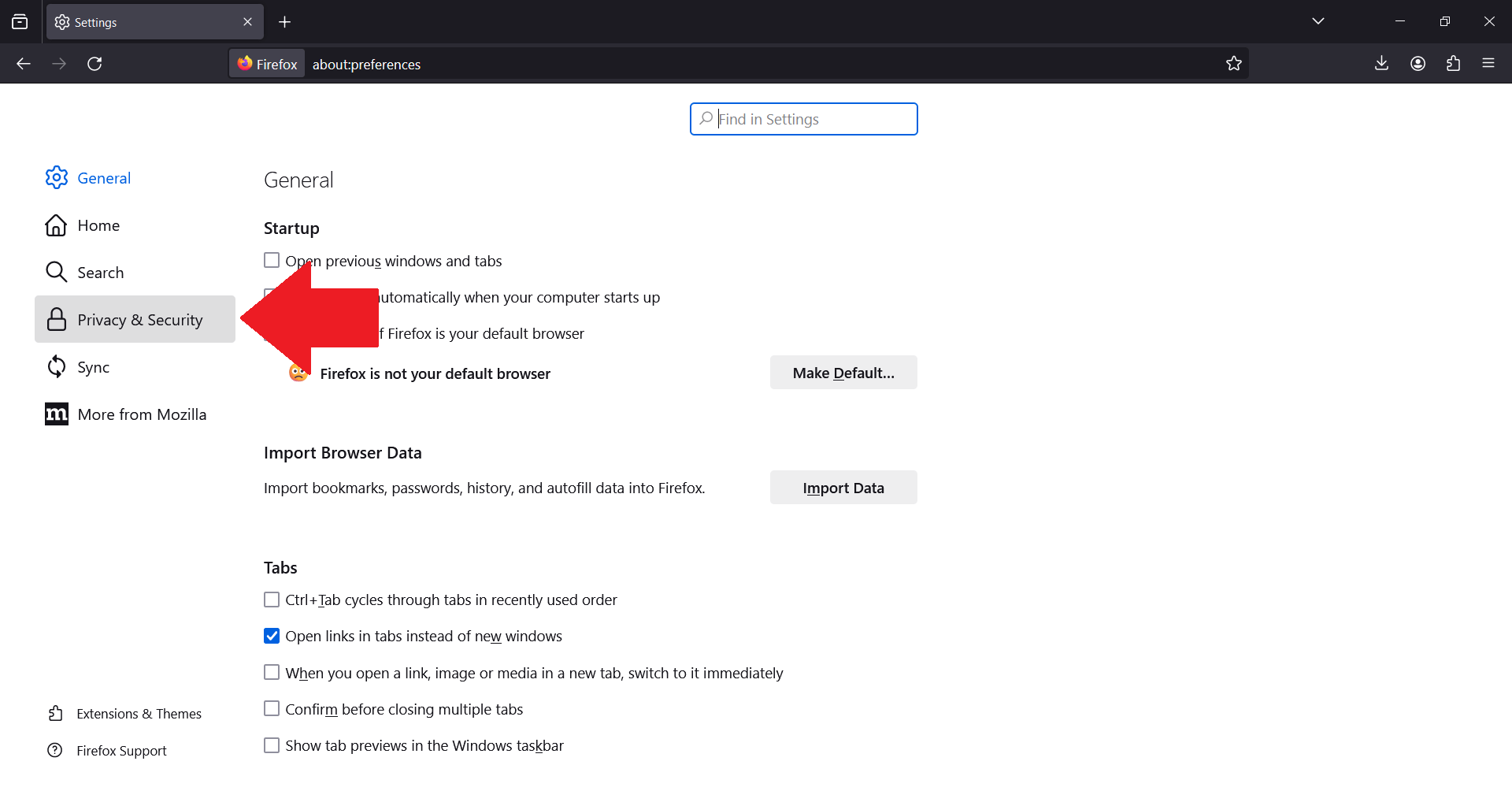The height and width of the screenshot is (802, 1512).
Task: Click the Firefox Support question mark icon
Action: (x=55, y=750)
